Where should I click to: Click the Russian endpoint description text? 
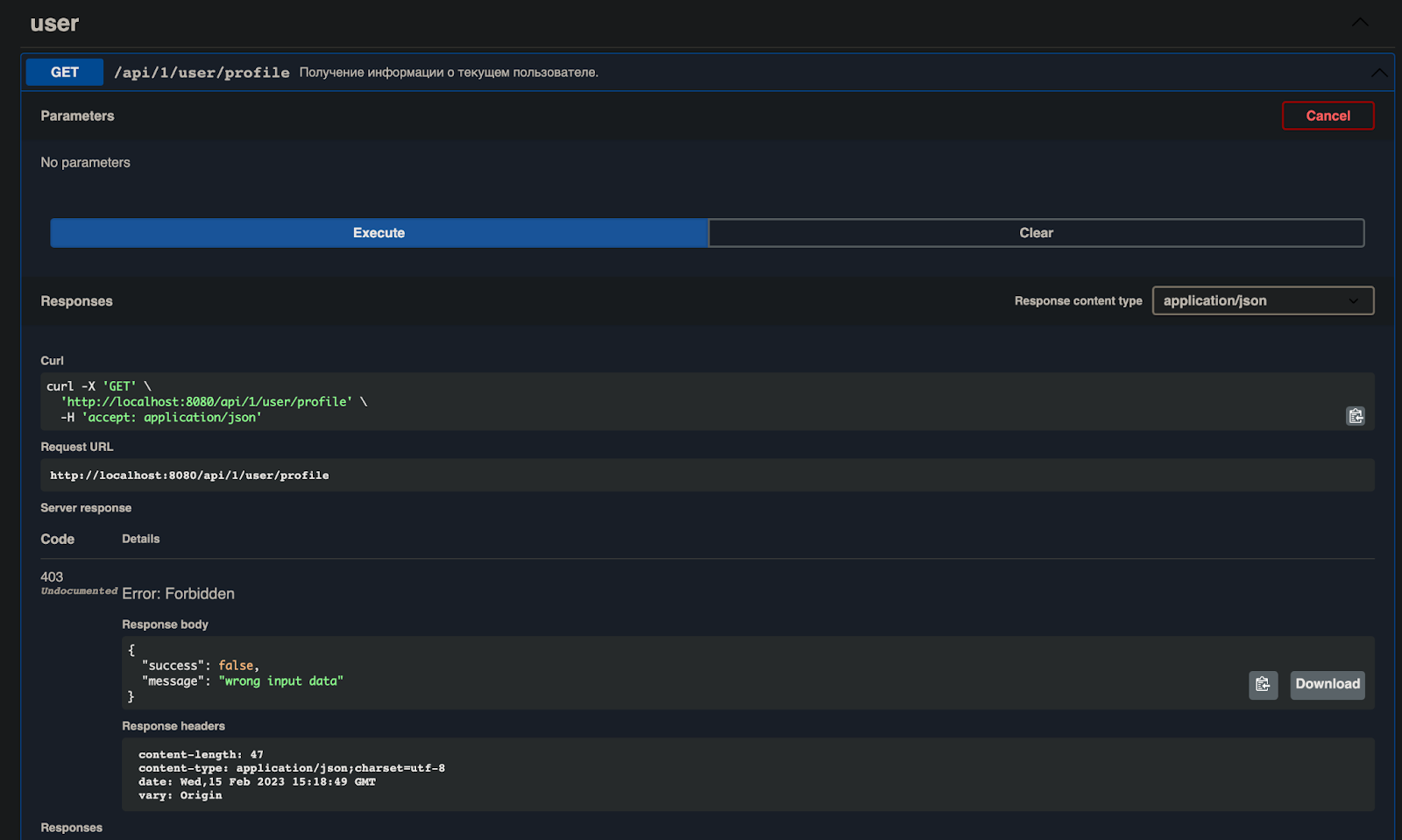[449, 73]
